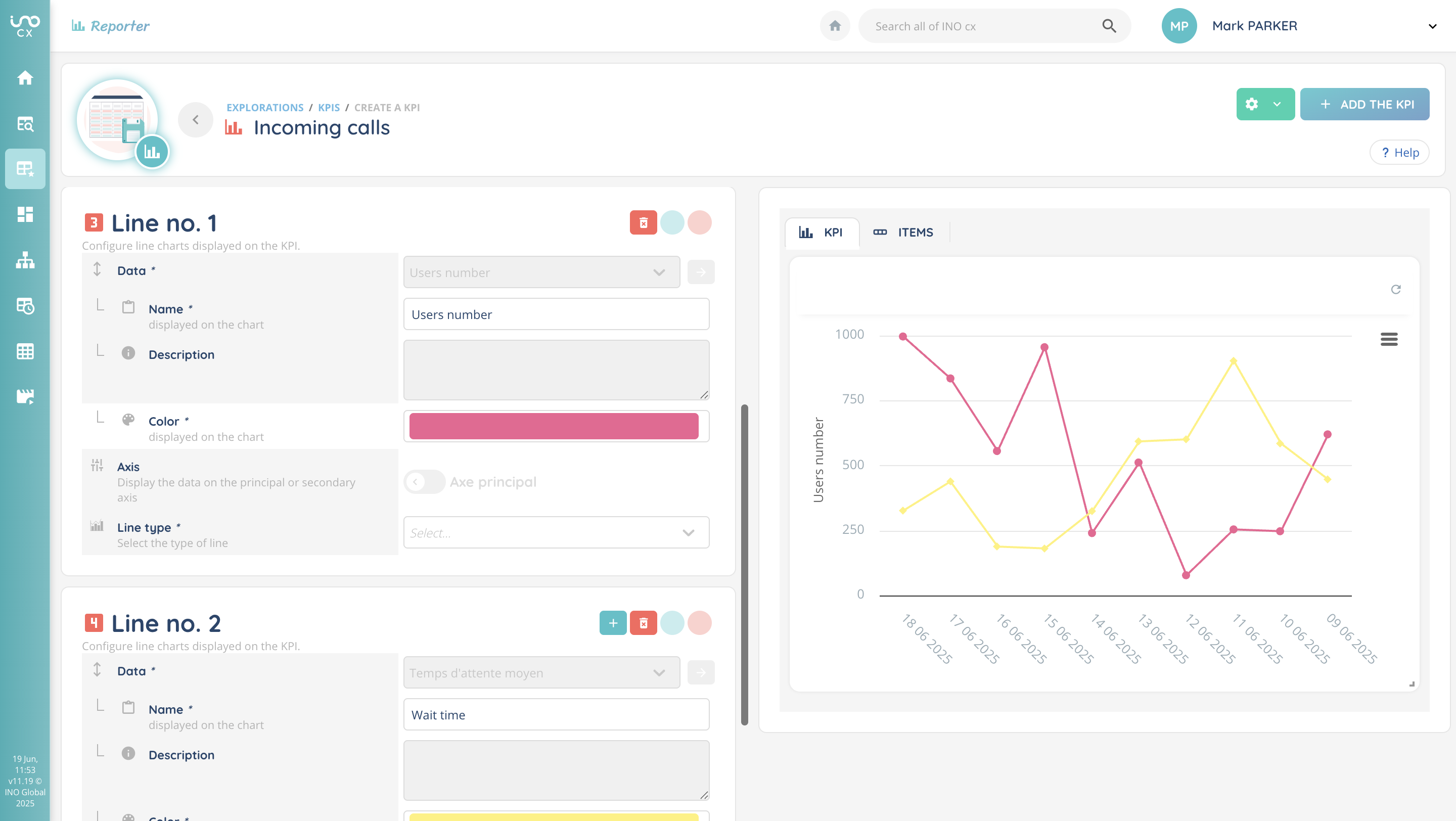Expand the Mark PARKER user menu
1456x821 pixels.
coord(1432,26)
